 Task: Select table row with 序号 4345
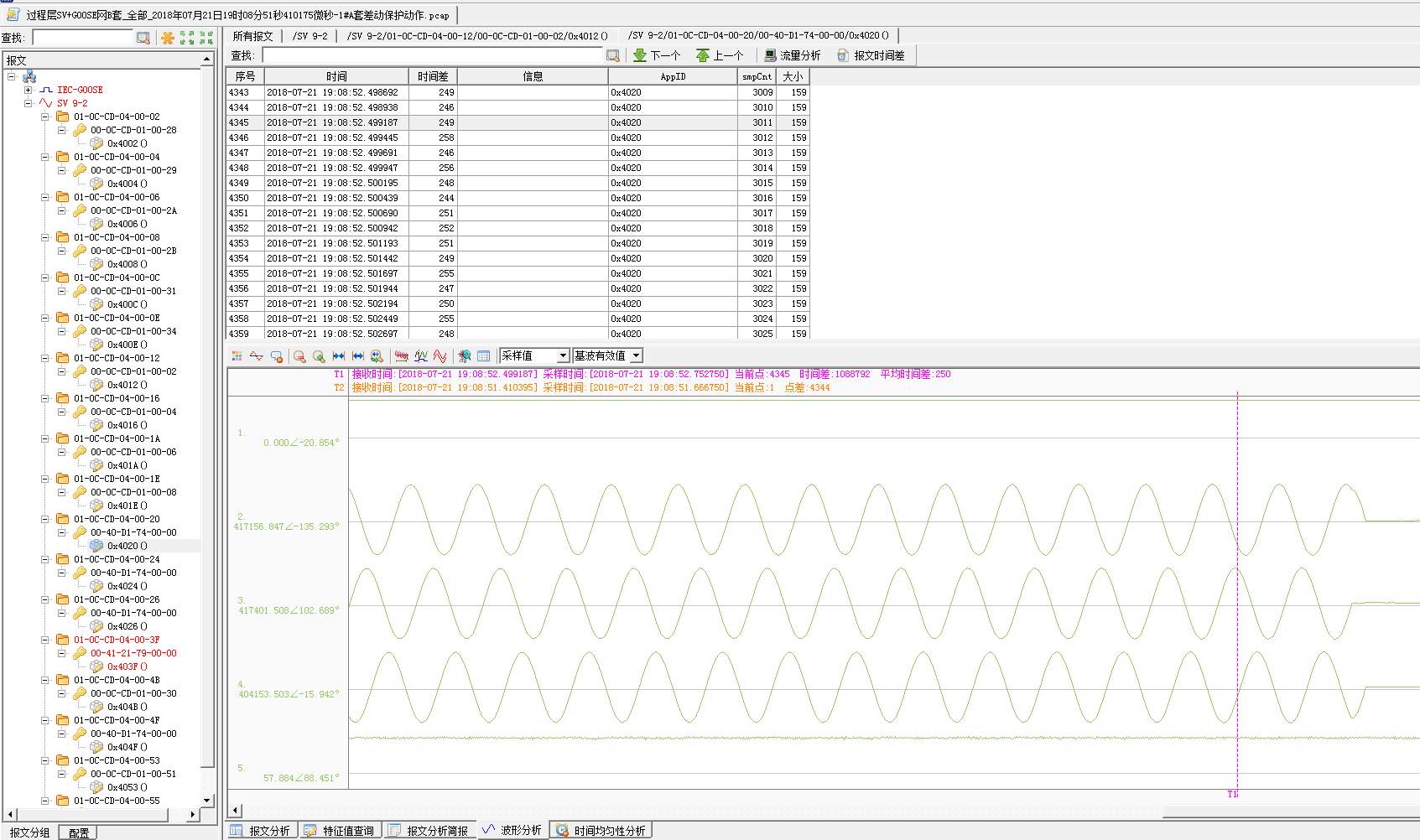(x=518, y=122)
